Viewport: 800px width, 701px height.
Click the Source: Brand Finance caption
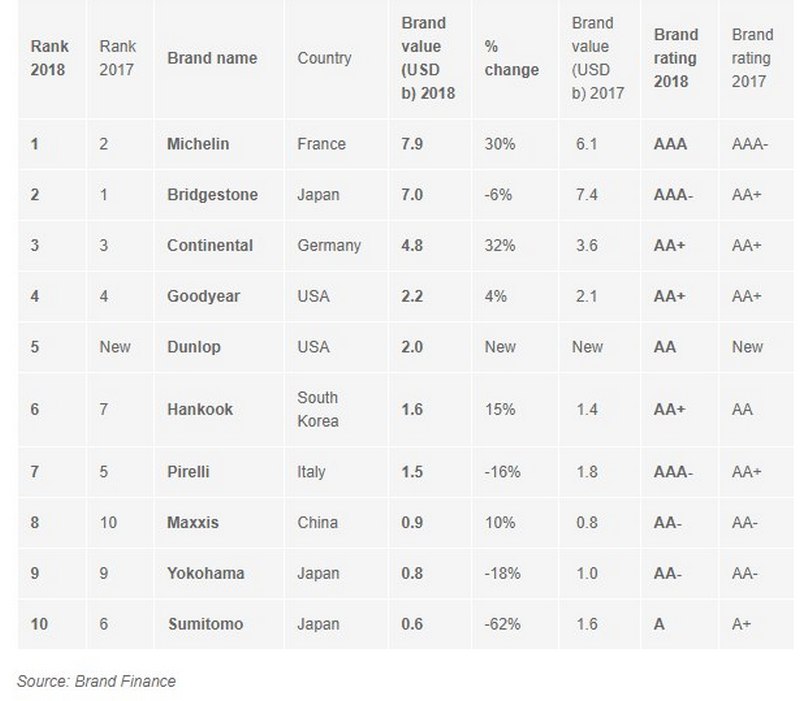[x=96, y=681]
